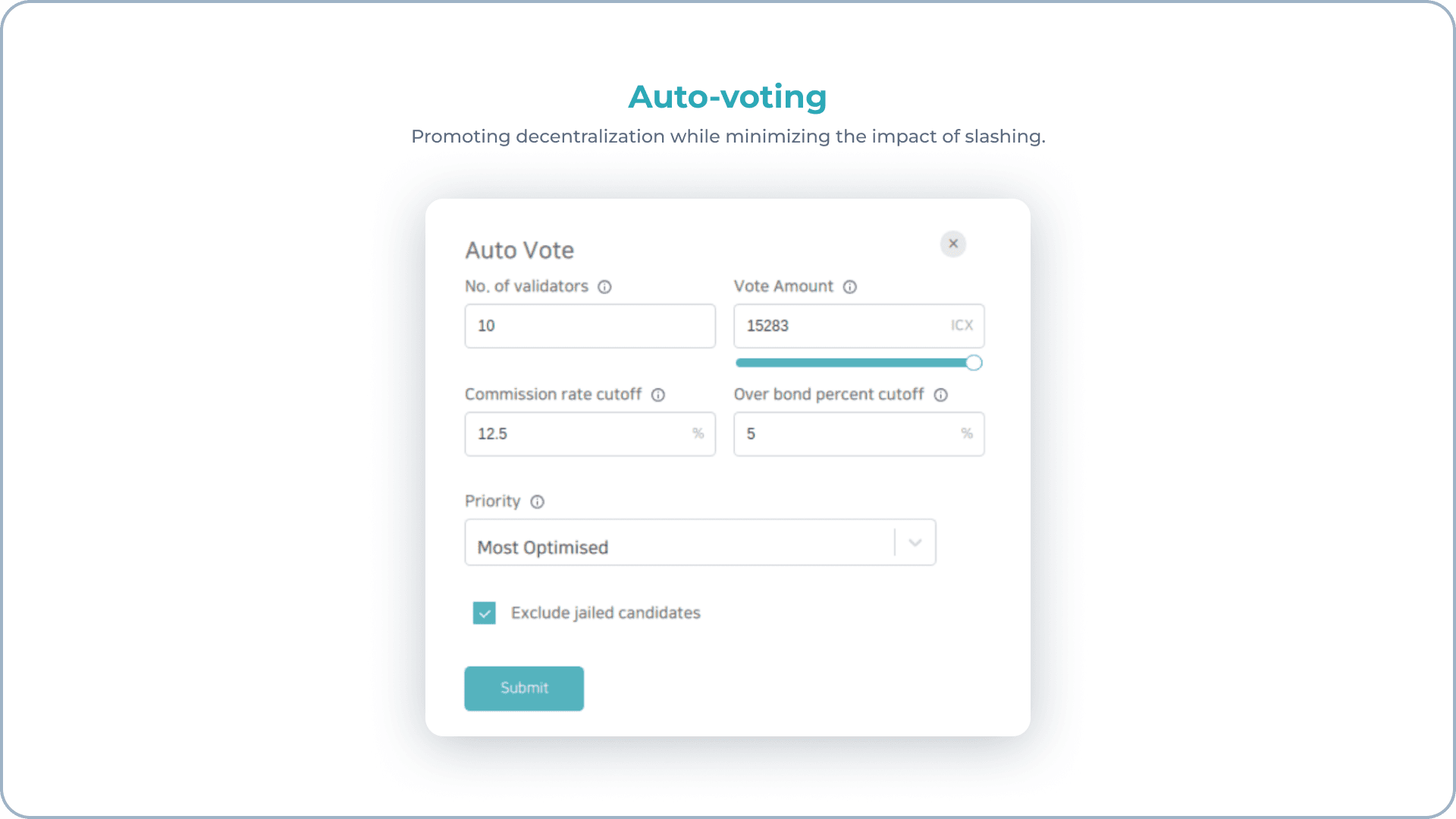
Task: Select the No. of validators input showing 10
Action: click(590, 325)
